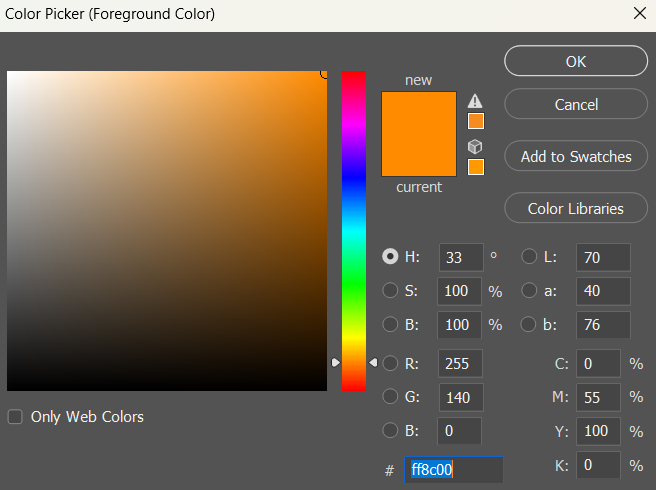Click the in-gamut color swatch below warning
Image resolution: width=656 pixels, height=490 pixels.
coord(476,121)
